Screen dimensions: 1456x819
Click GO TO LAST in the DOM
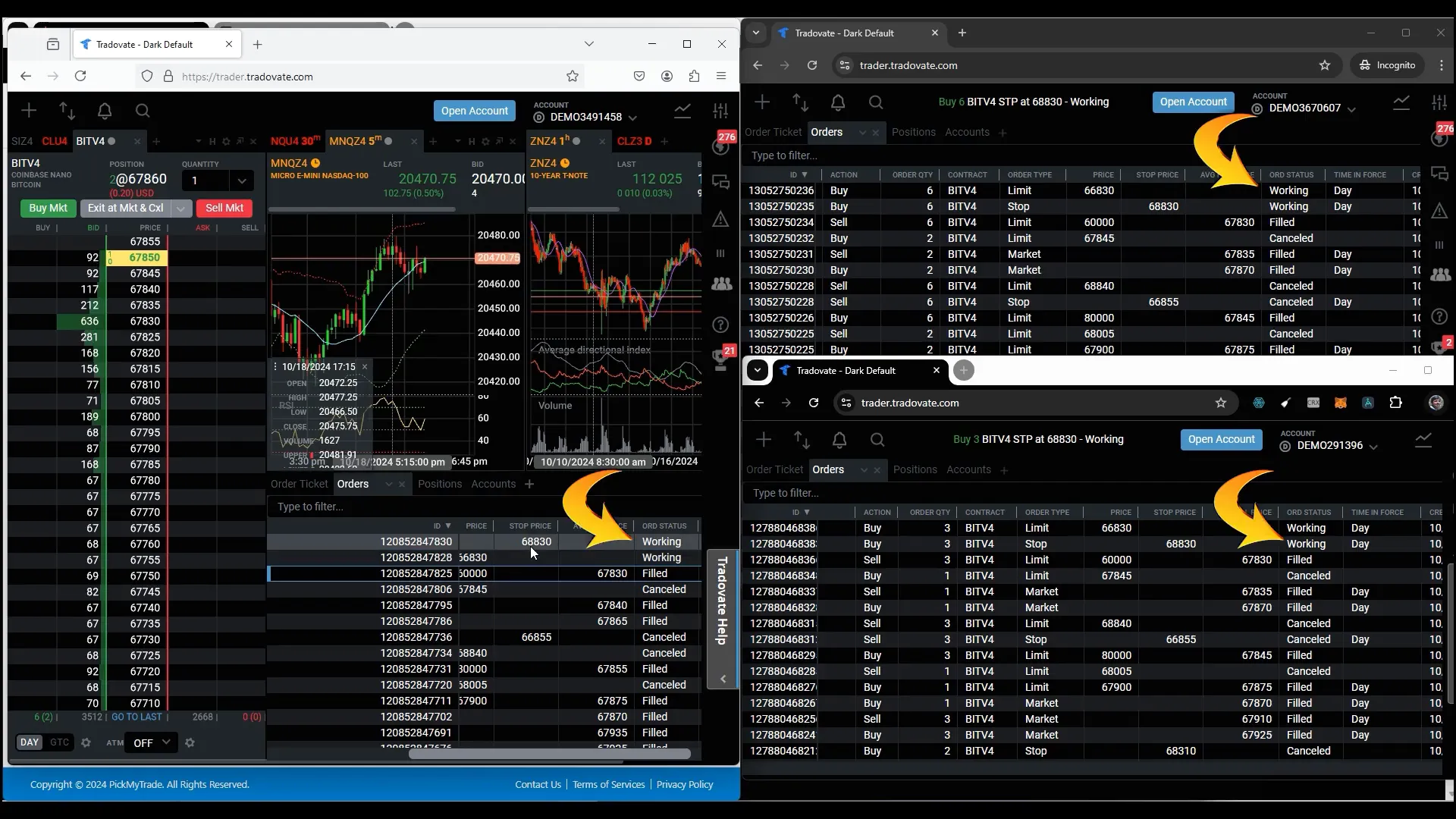click(x=136, y=717)
